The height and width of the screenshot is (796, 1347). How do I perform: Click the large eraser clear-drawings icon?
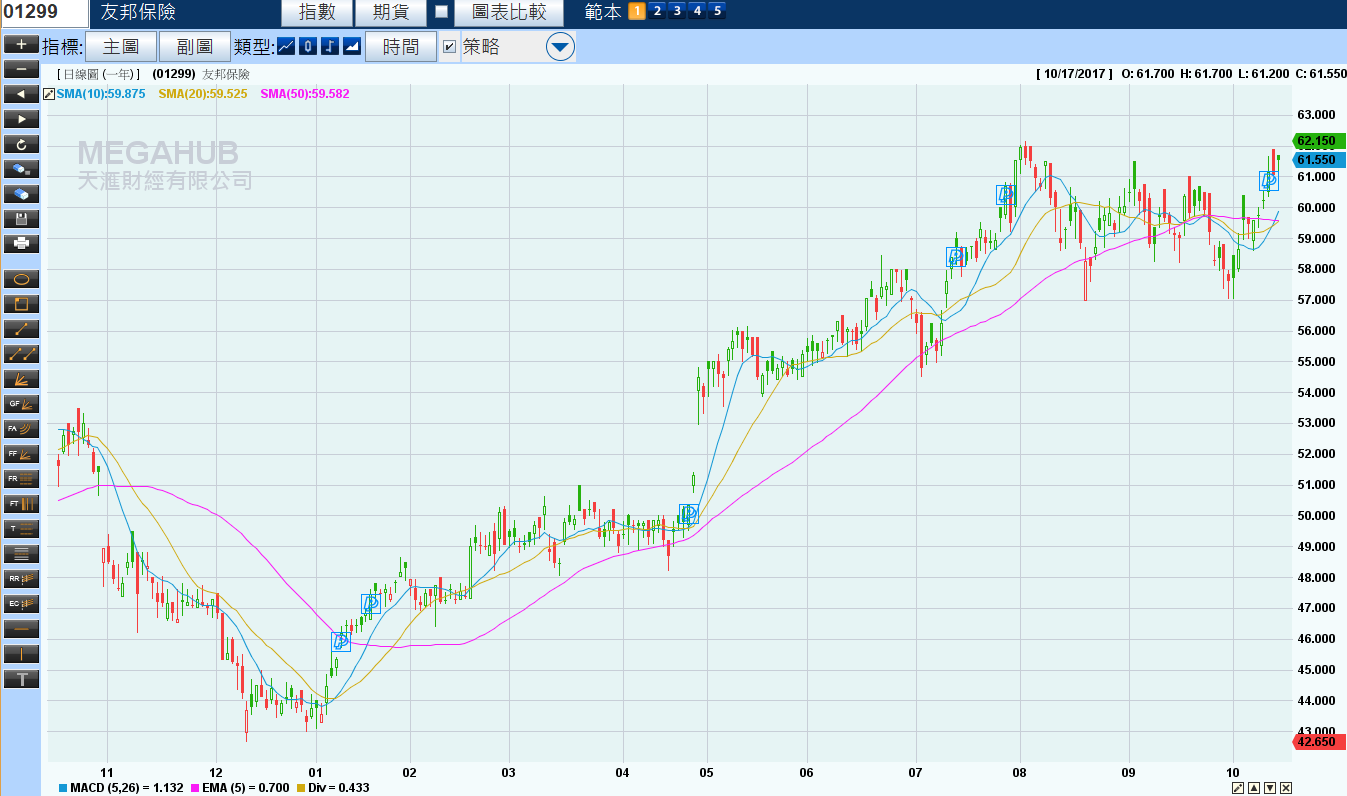[x=22, y=193]
